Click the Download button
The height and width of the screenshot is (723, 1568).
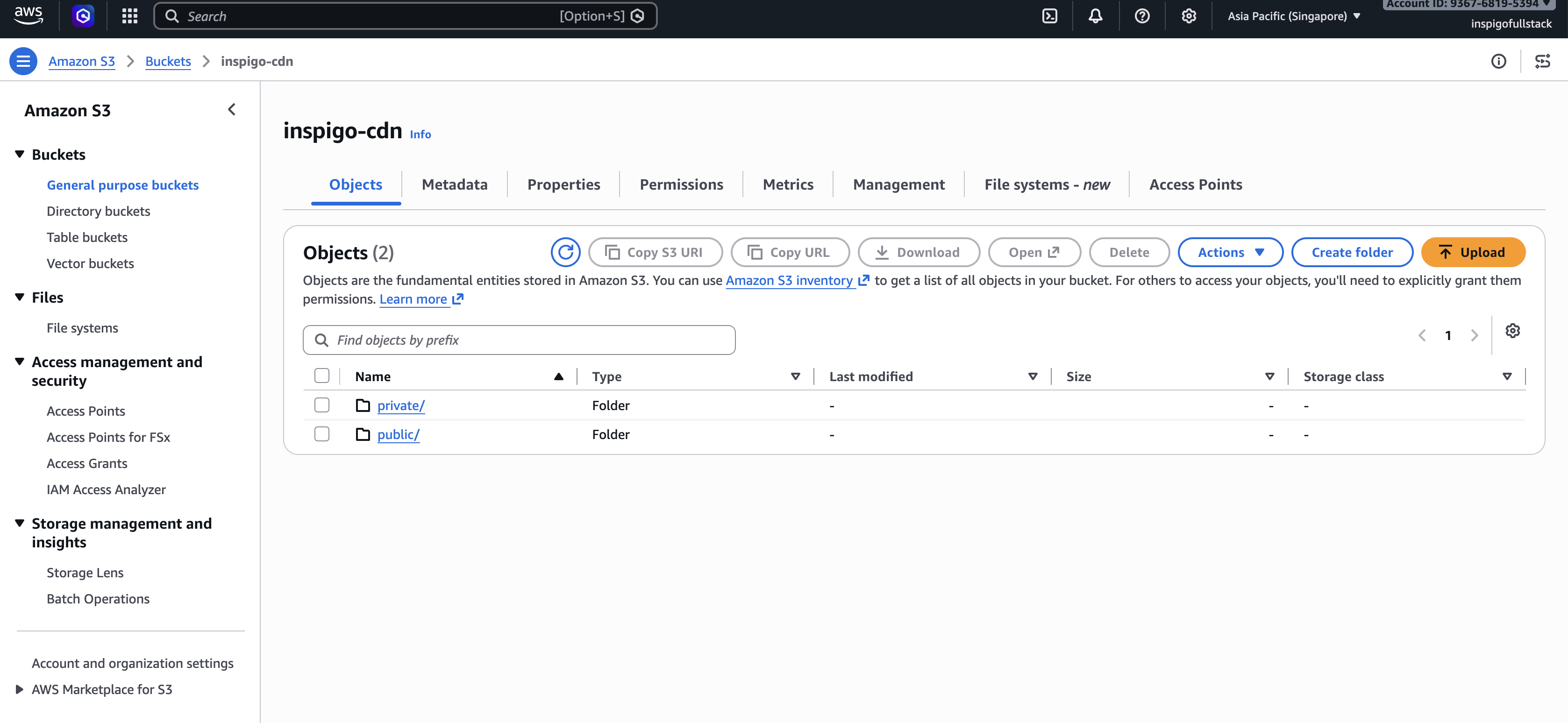[x=919, y=252]
